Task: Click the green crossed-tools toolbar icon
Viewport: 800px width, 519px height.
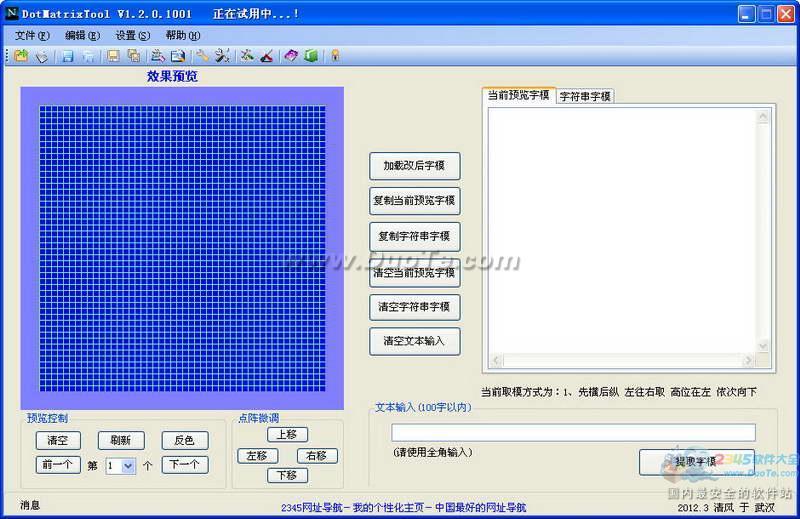Action: click(x=247, y=56)
